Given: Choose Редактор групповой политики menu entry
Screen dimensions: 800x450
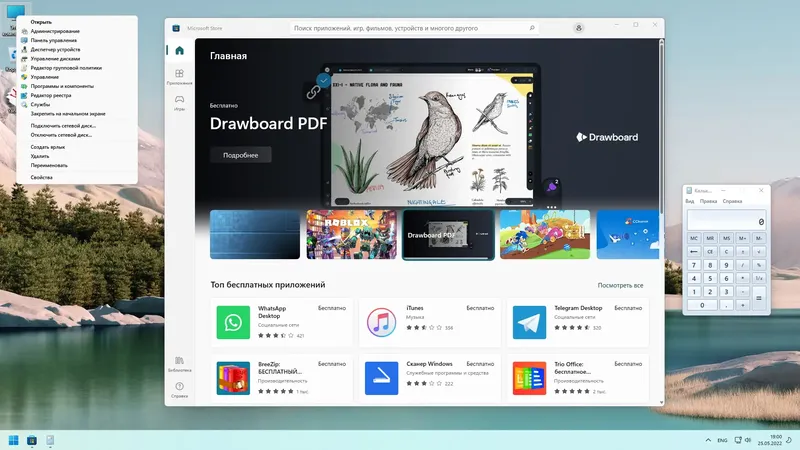Looking at the screenshot, I should (x=66, y=68).
